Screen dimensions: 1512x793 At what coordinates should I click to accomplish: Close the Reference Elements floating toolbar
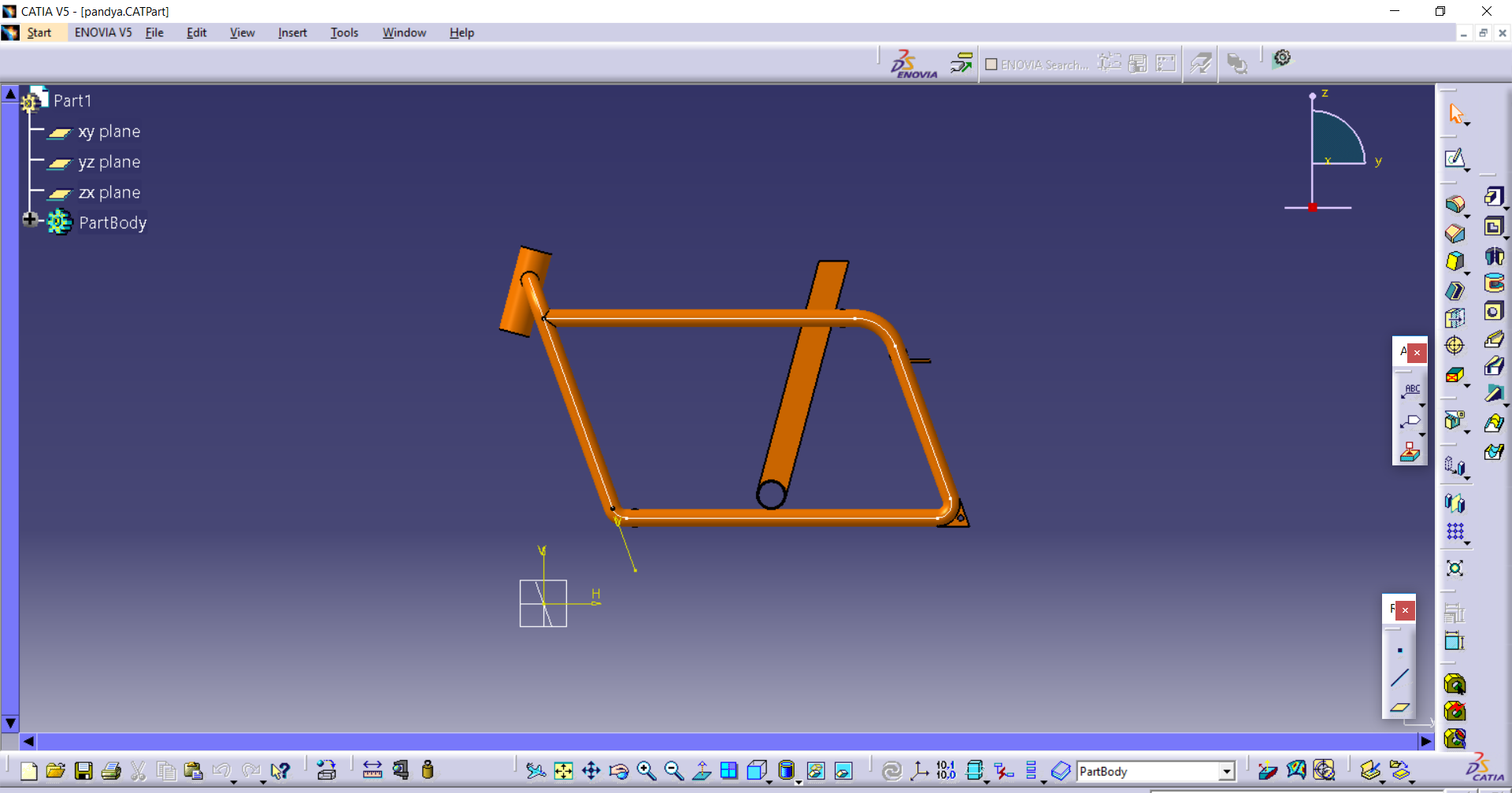click(1405, 610)
